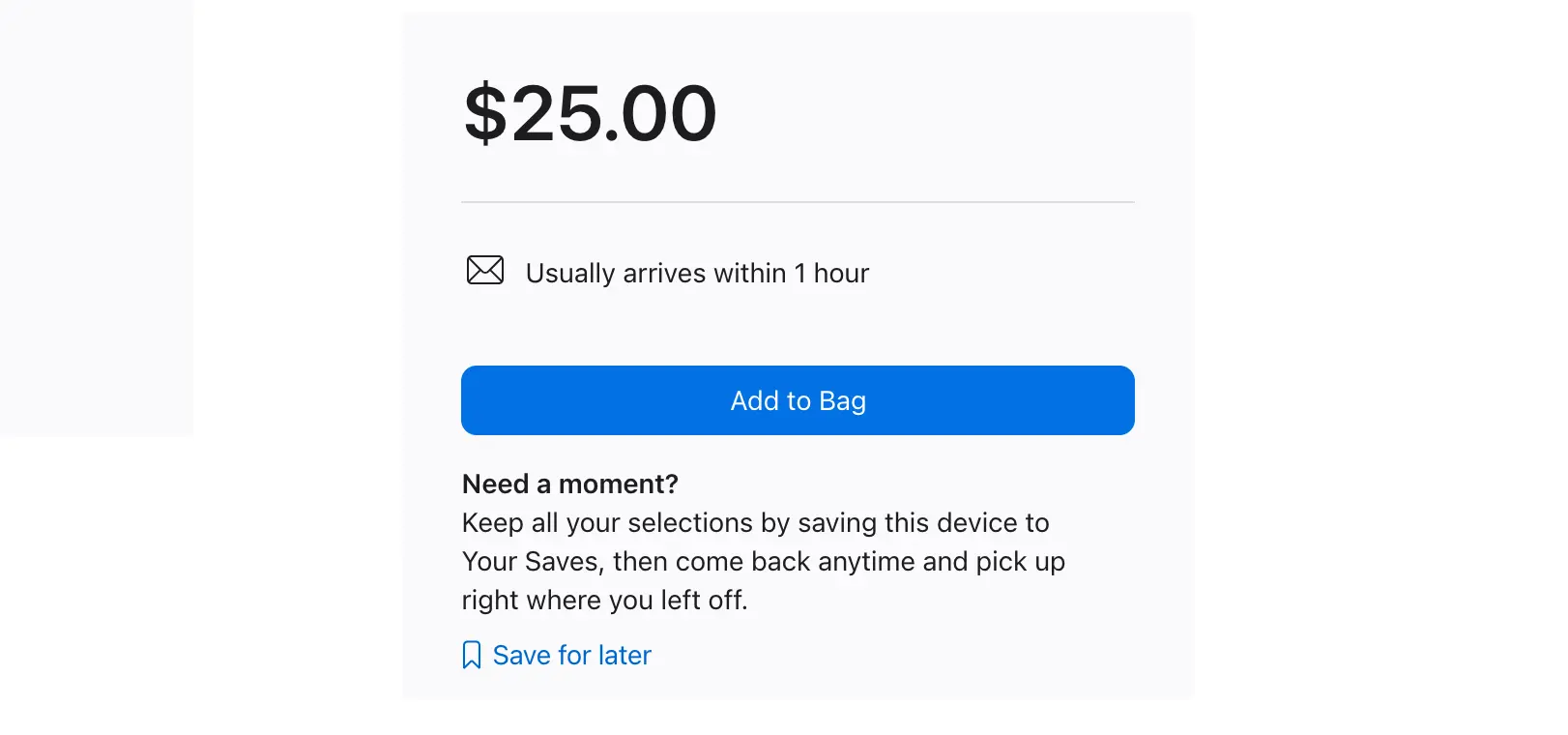This screenshot has width=1568, height=735.
Task: Click the dollar sign in the price
Action: click(485, 114)
